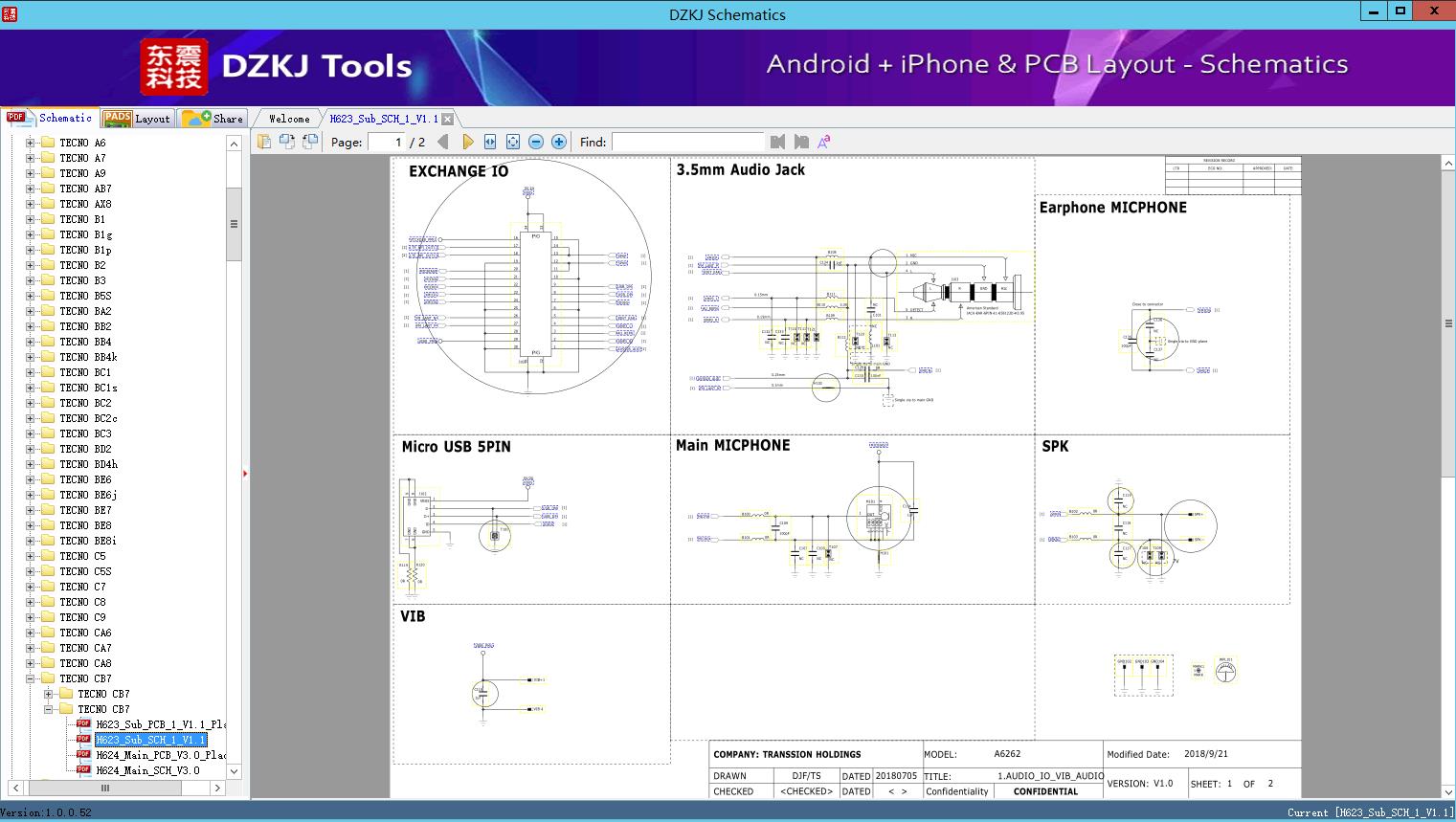The image size is (1456, 822).
Task: Zoom out with the minus icon
Action: [536, 142]
